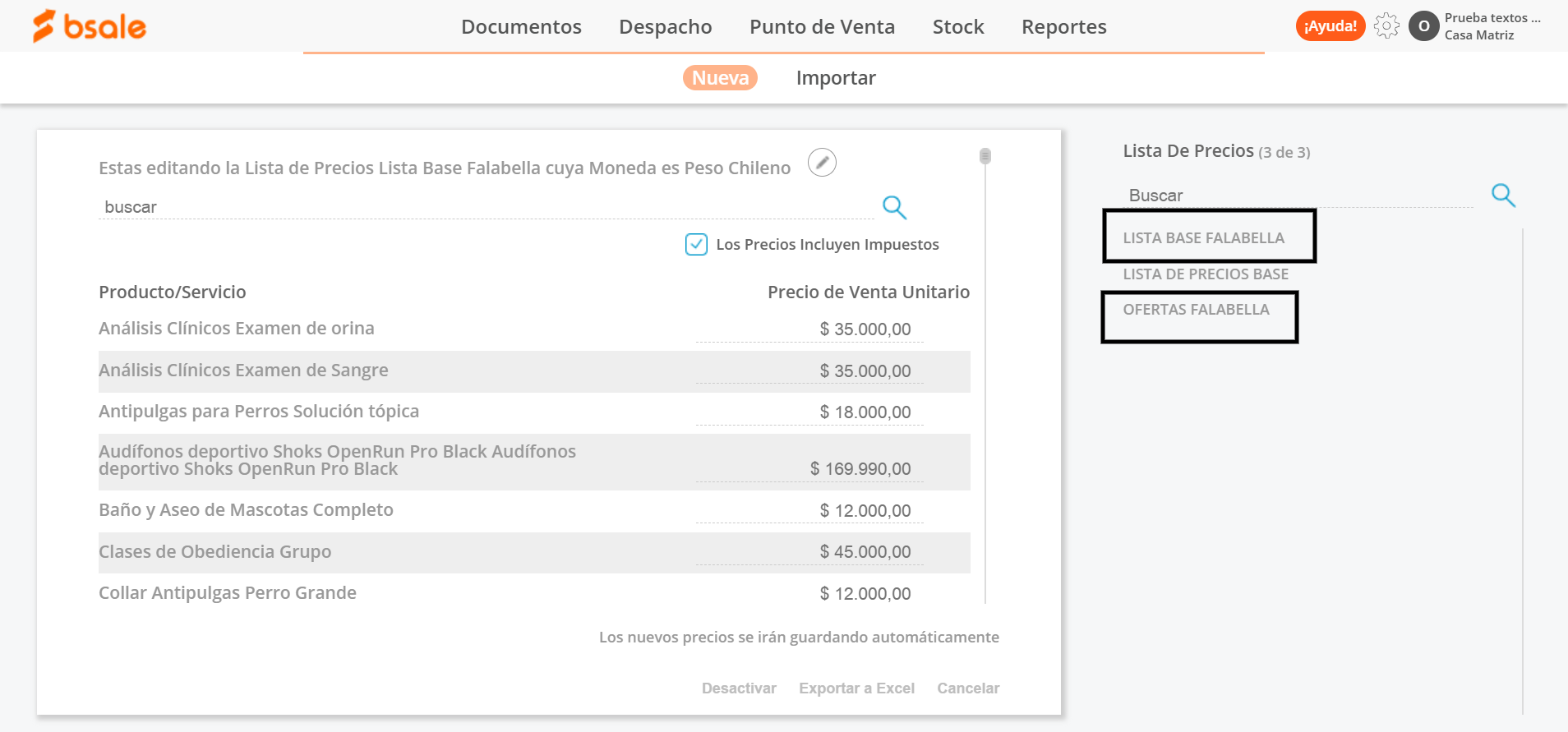Viewport: 1568px width, 732px height.
Task: Edit price for Clases de Obediencia Grupo
Action: 809,552
